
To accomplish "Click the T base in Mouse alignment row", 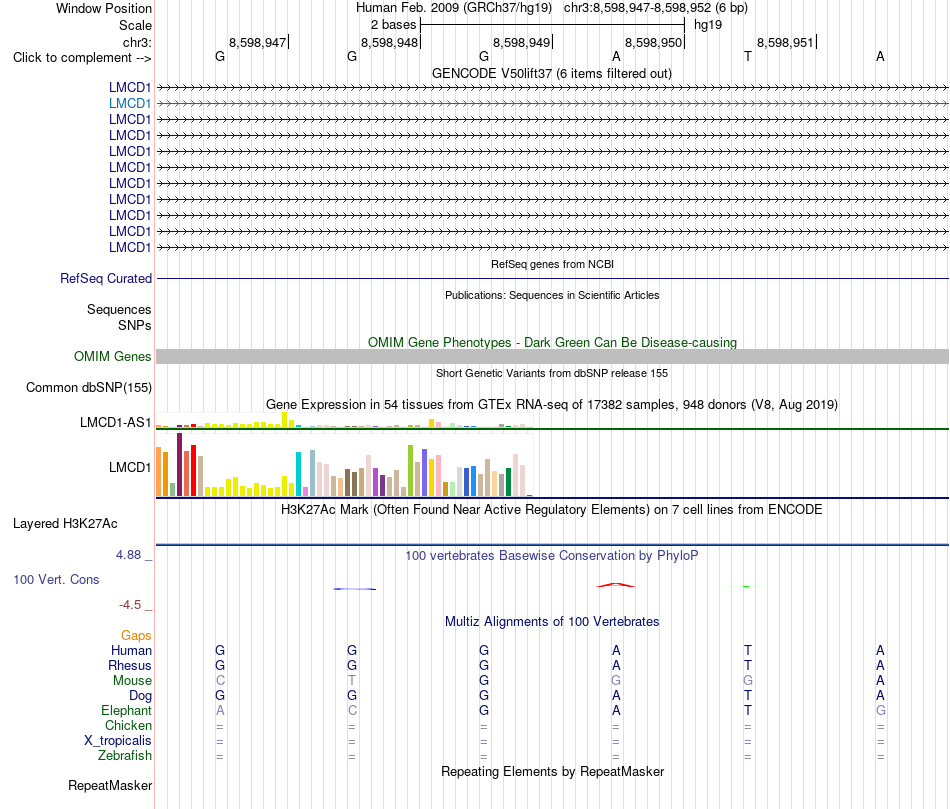I will 351,681.
